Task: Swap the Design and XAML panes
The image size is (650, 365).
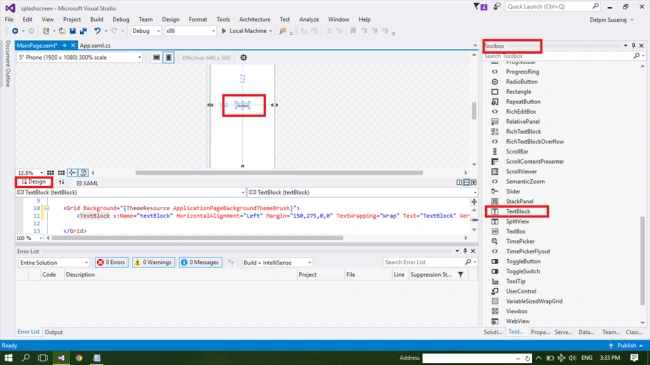Action: coord(62,182)
